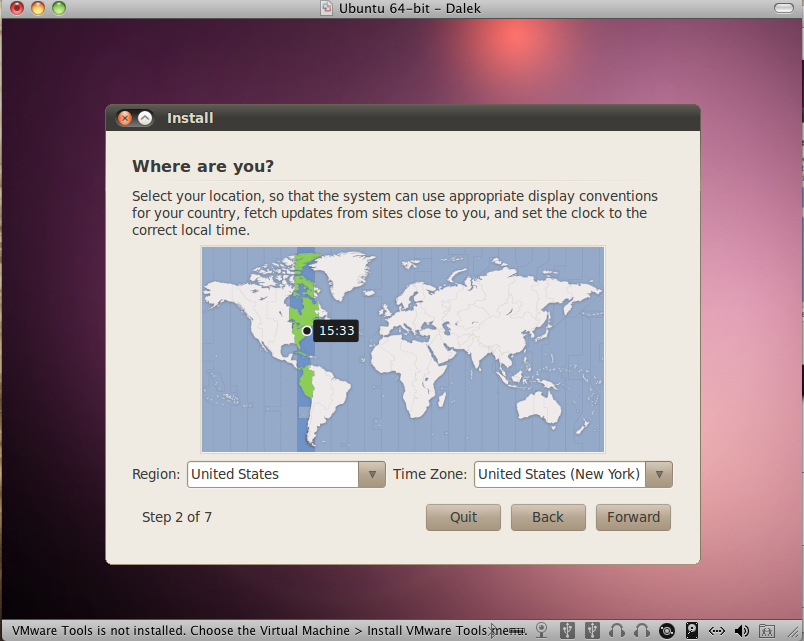Click the sound speaker icon in status bar
Screen dimensions: 804x641
click(x=742, y=630)
